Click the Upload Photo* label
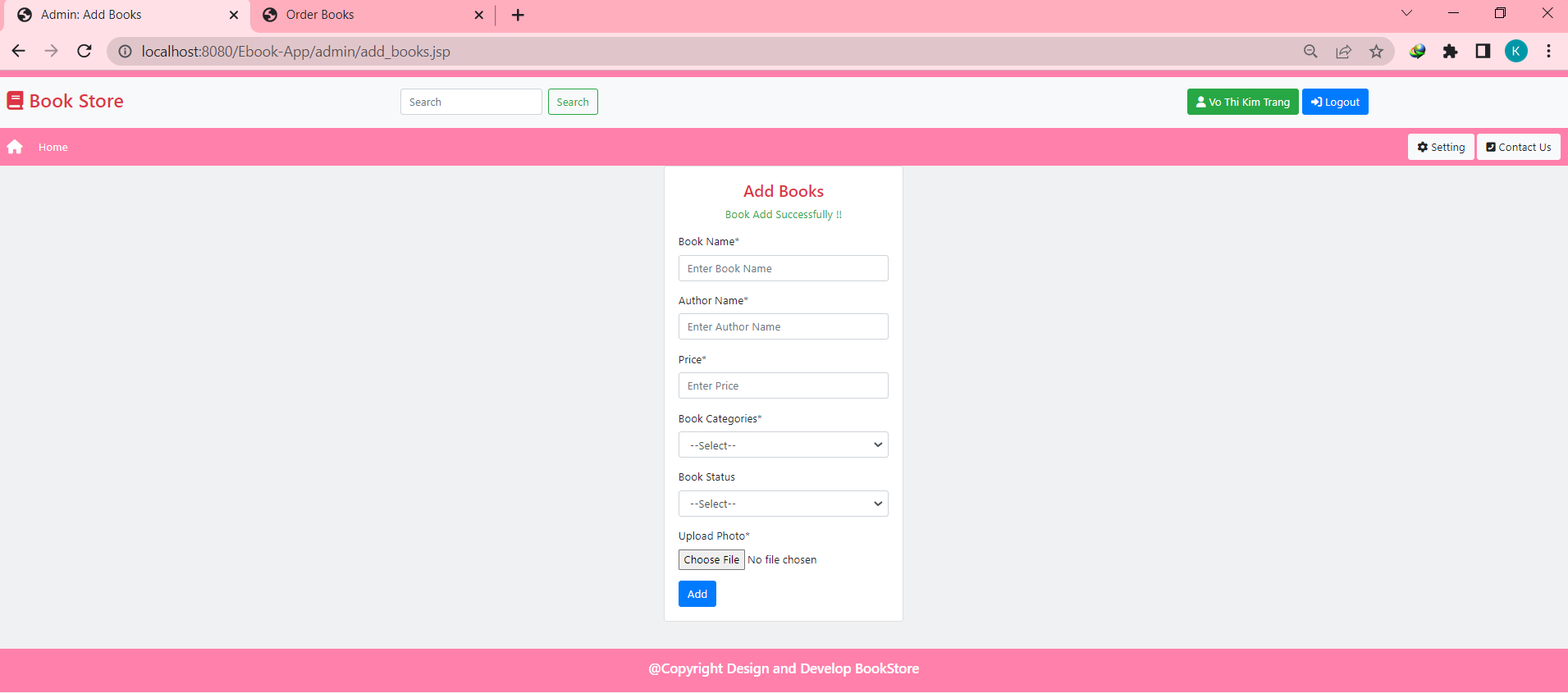This screenshot has width=1568, height=693. point(714,536)
